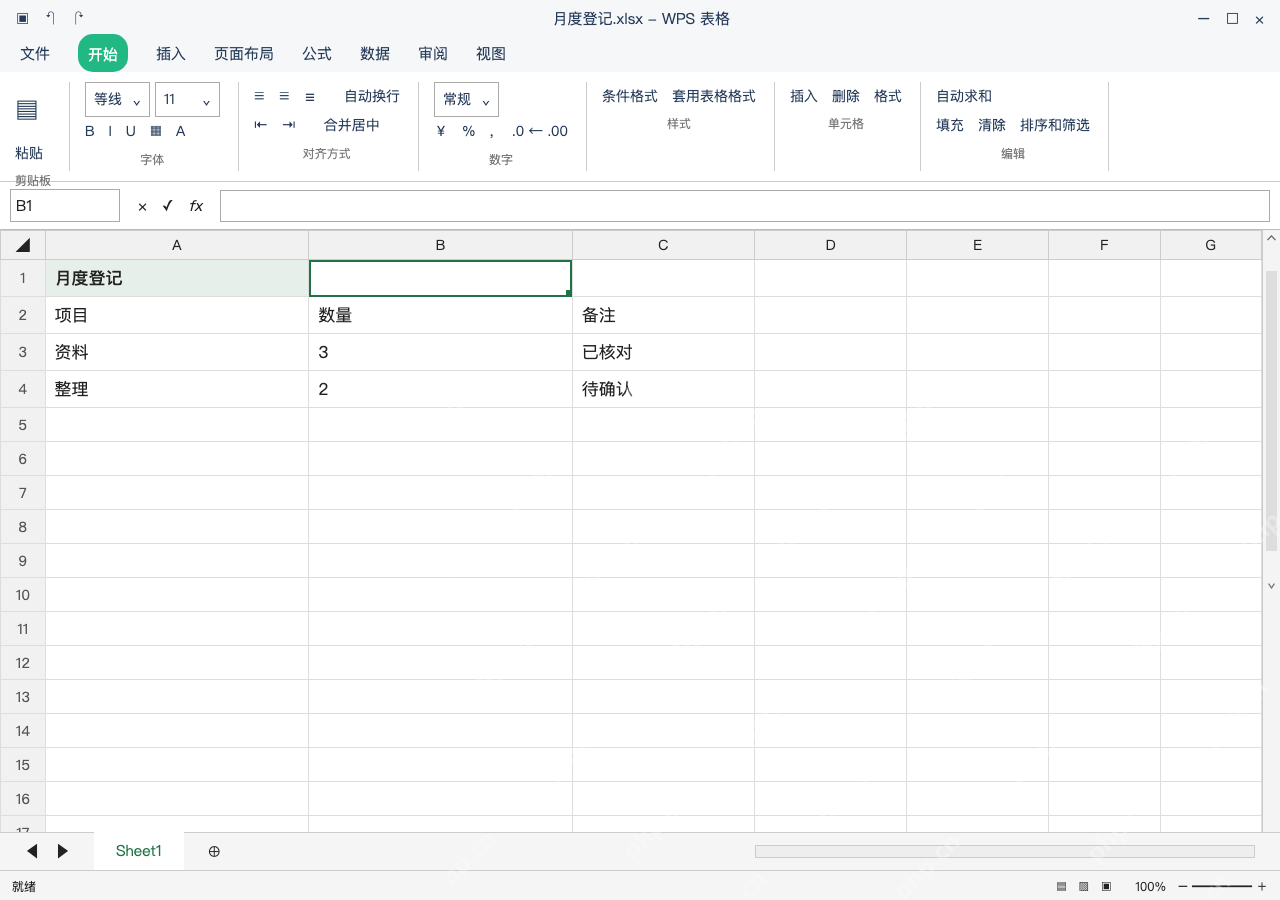The image size is (1280, 900).
Task: Click the 合并居中 merge and center button
Action: [352, 125]
